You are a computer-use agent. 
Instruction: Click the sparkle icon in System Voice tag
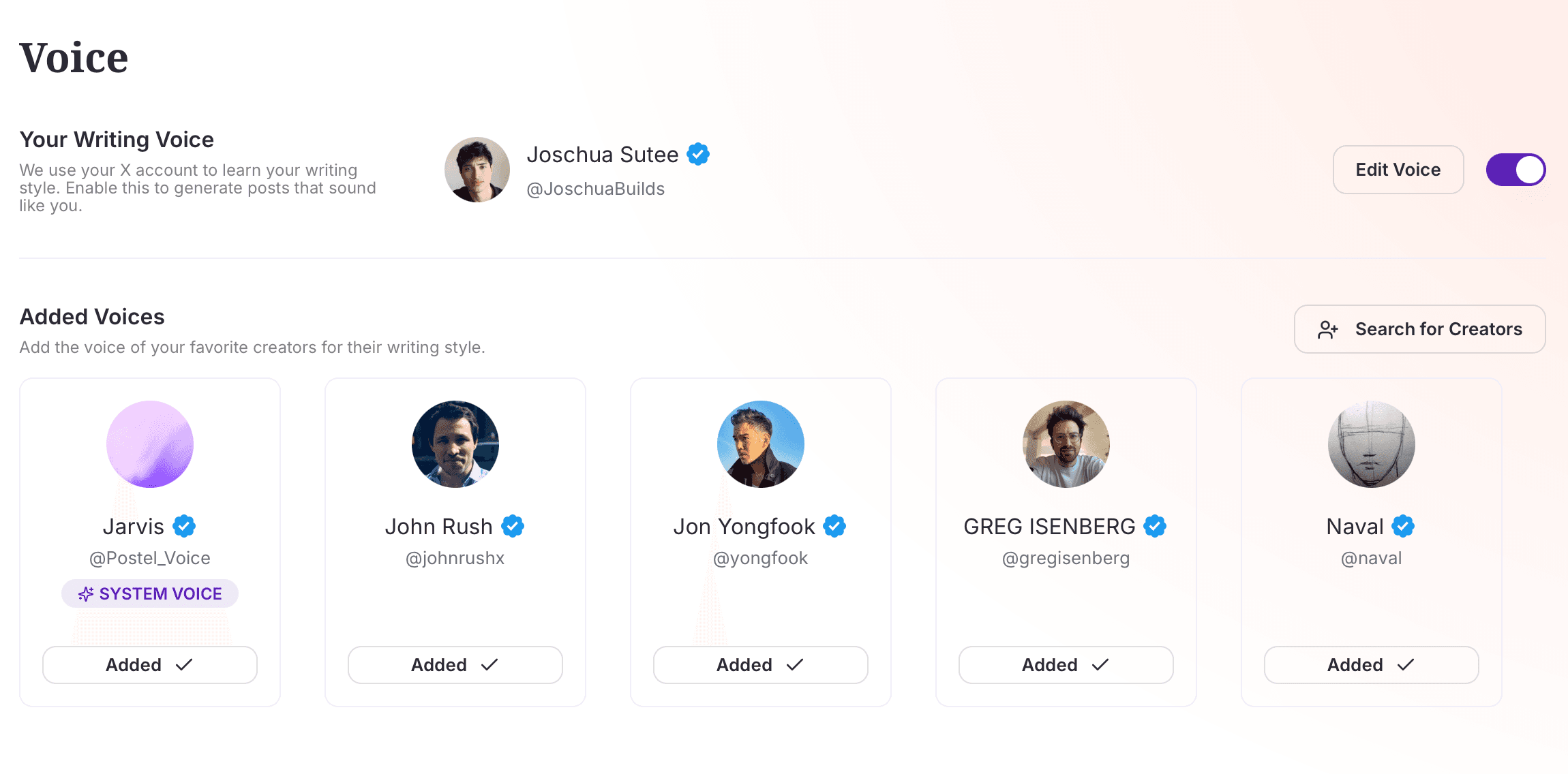86,594
